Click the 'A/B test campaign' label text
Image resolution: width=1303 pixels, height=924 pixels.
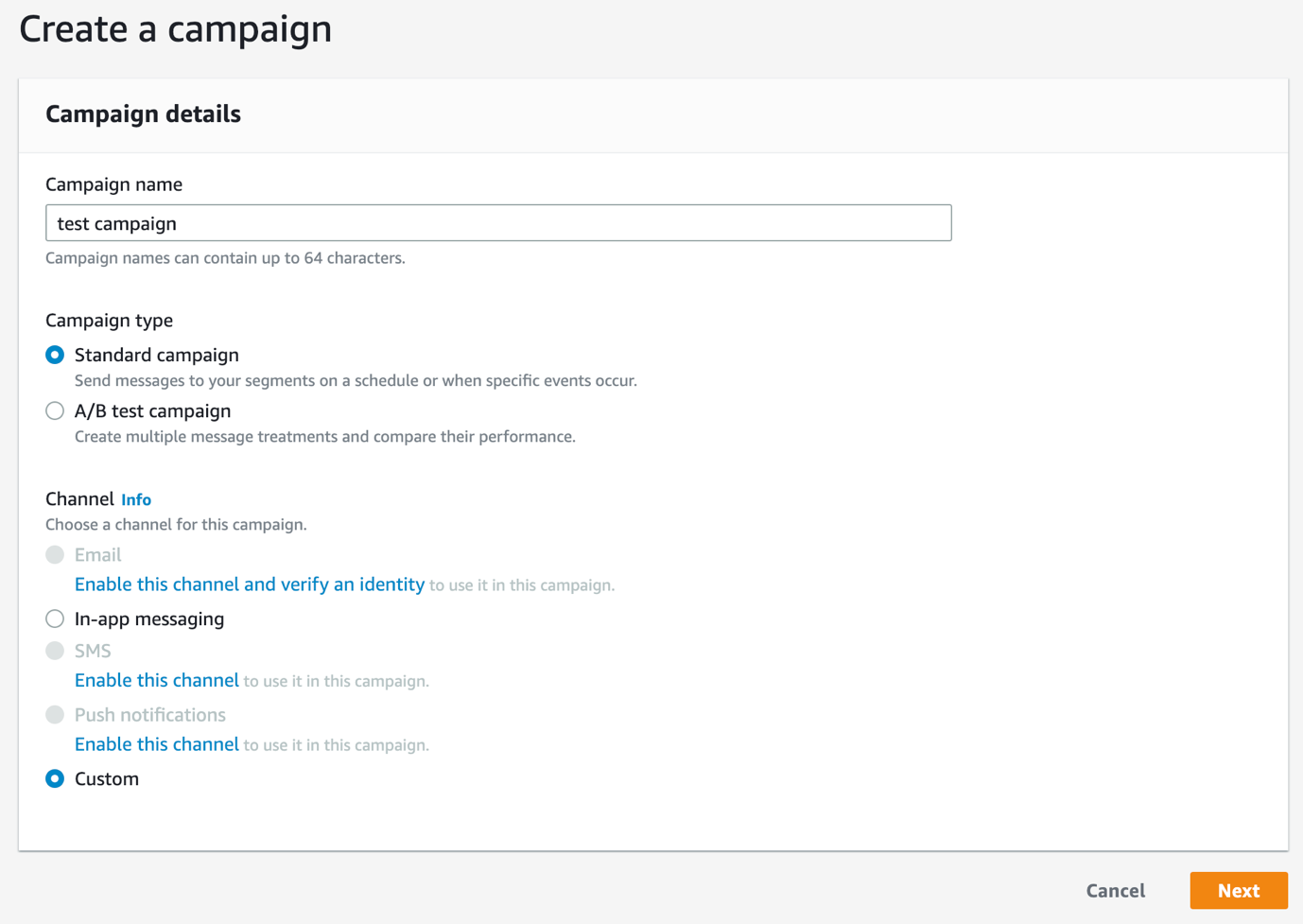(153, 411)
